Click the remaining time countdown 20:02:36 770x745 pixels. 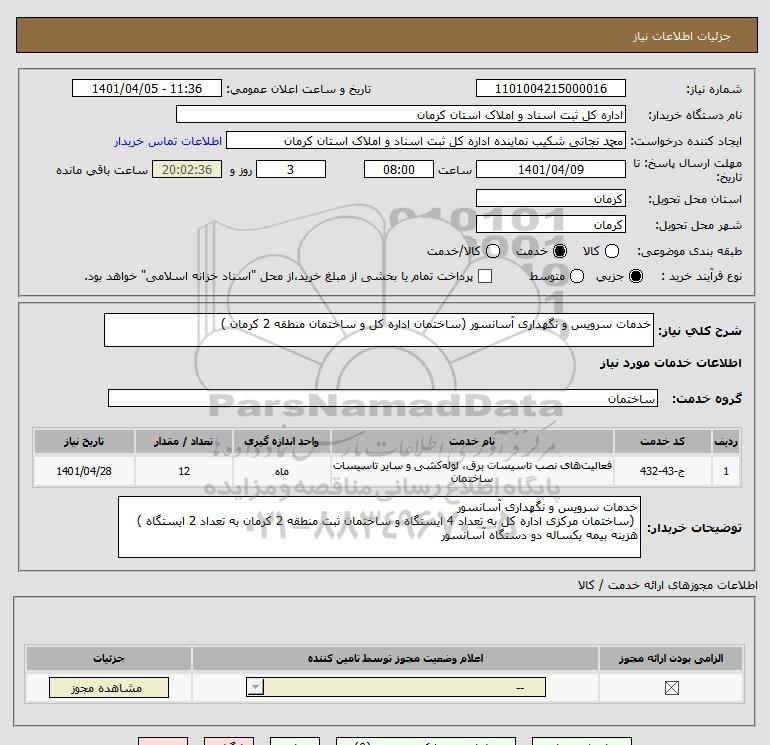pyautogui.click(x=187, y=169)
